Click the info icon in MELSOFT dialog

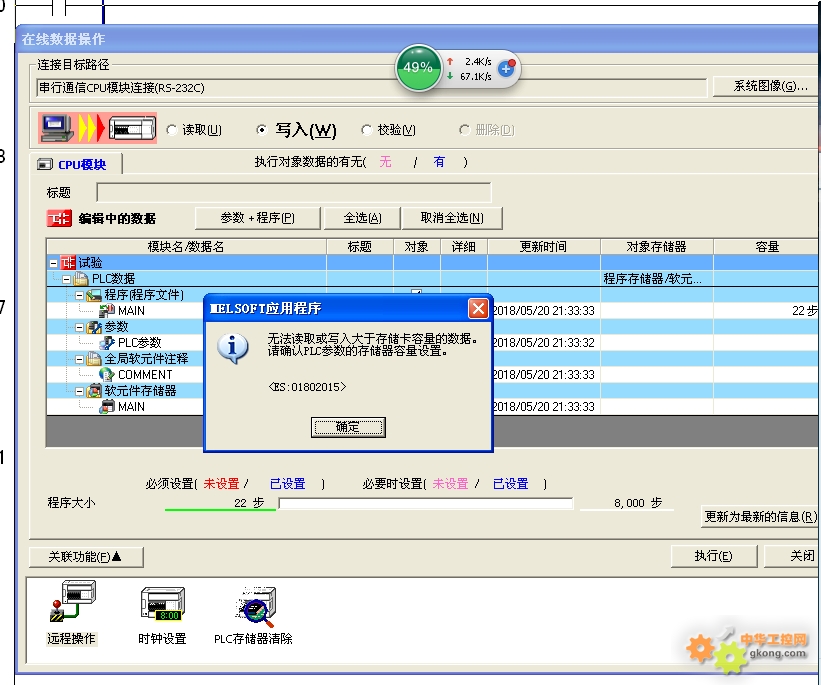point(234,346)
